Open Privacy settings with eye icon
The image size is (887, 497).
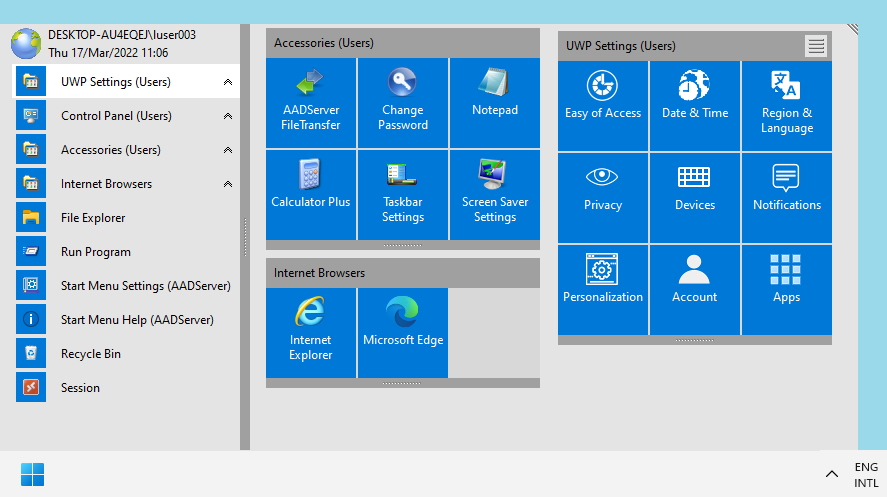click(x=603, y=198)
